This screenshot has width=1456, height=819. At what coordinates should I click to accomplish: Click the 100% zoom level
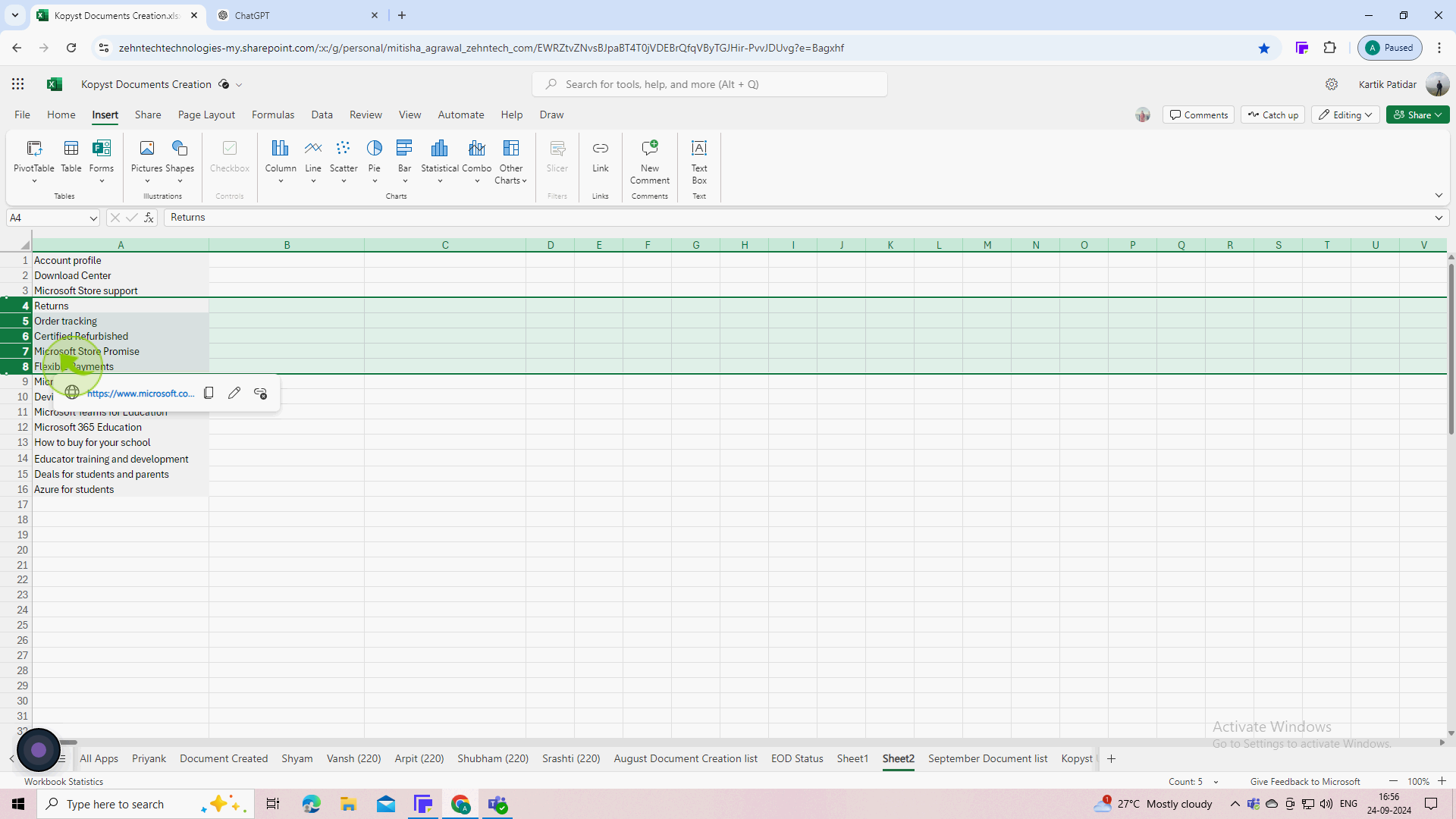[1418, 782]
